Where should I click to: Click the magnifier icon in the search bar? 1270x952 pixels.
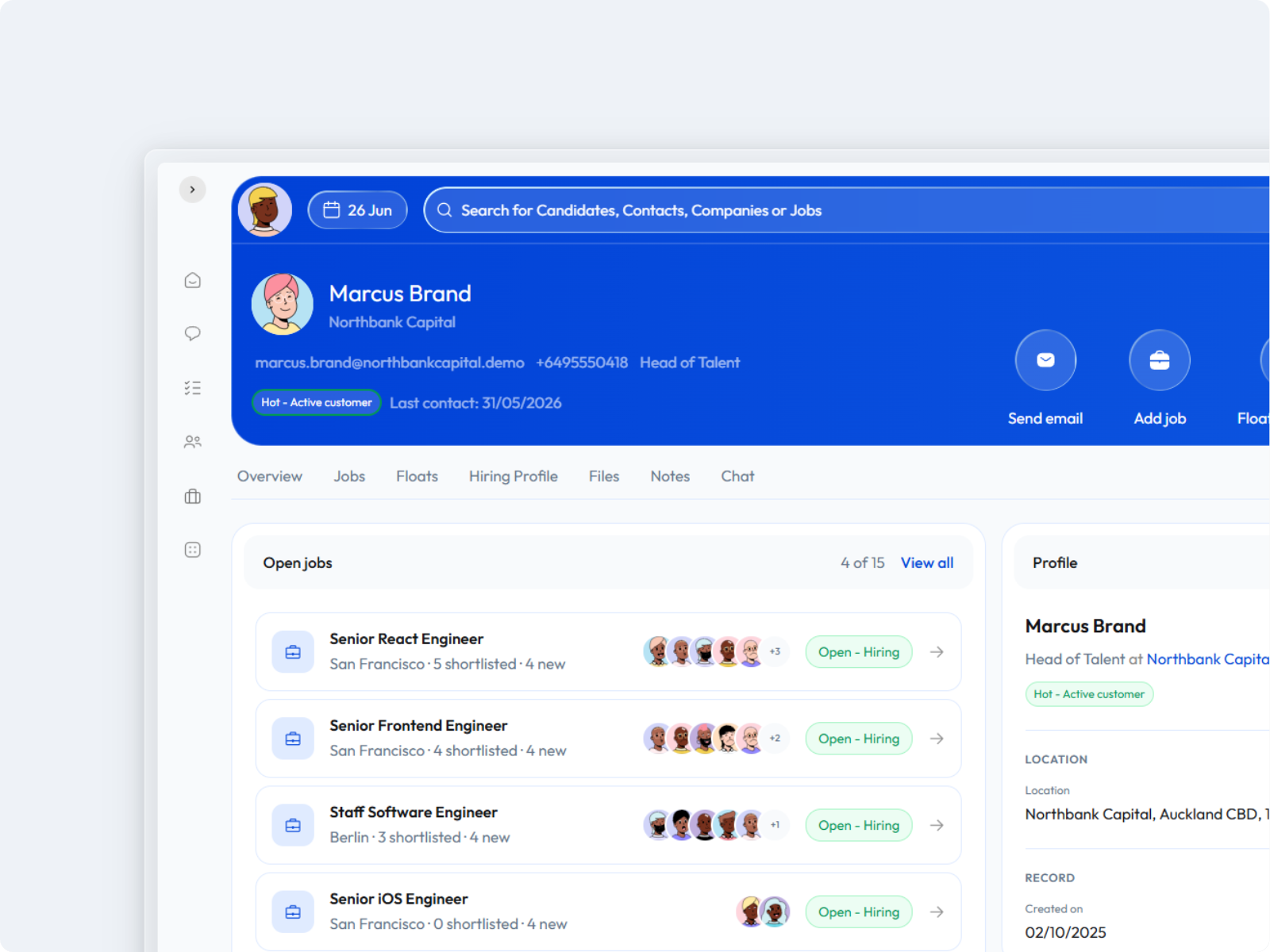444,210
